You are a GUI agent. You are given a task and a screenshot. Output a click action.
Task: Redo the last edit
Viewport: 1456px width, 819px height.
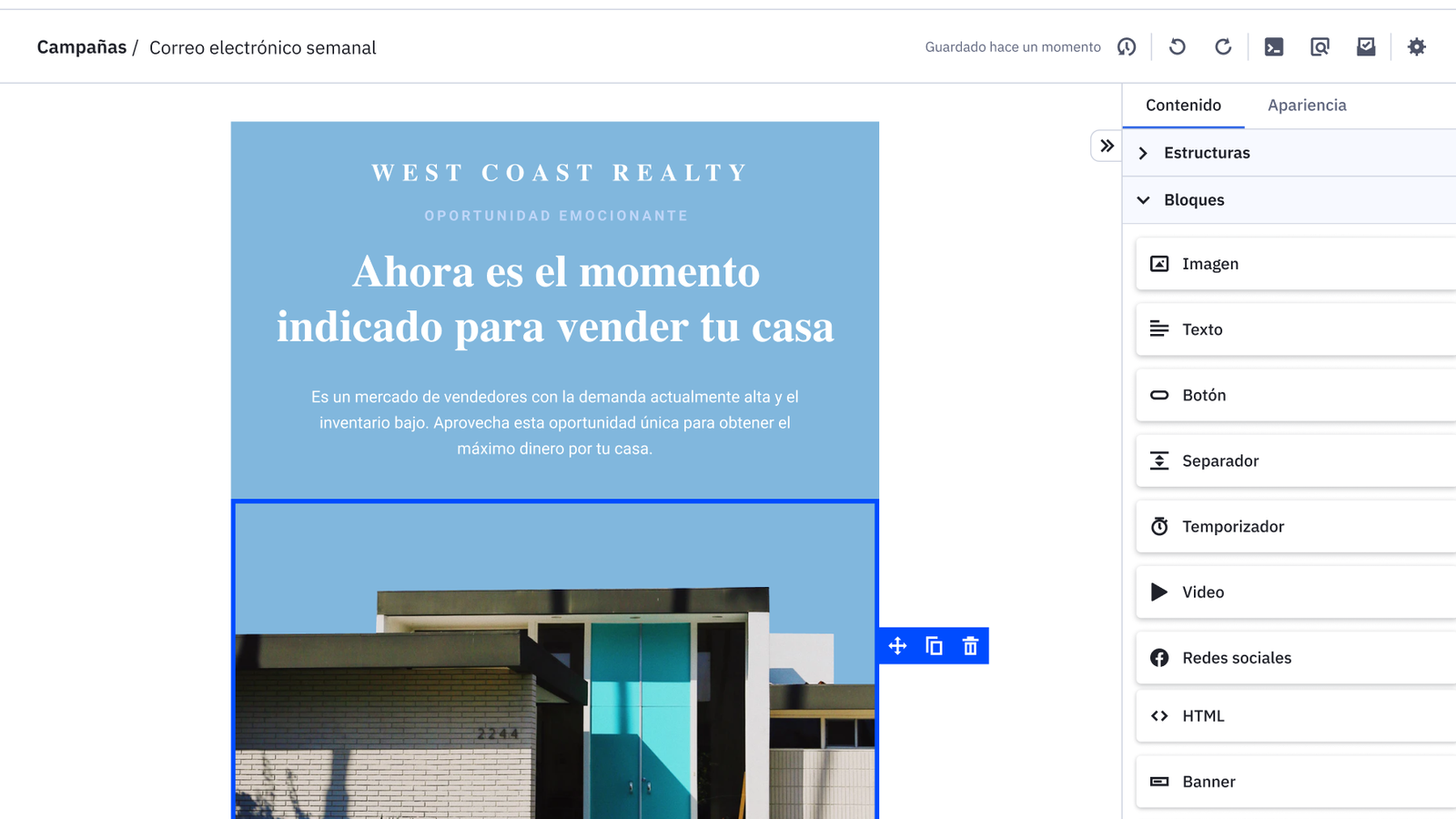click(1223, 47)
